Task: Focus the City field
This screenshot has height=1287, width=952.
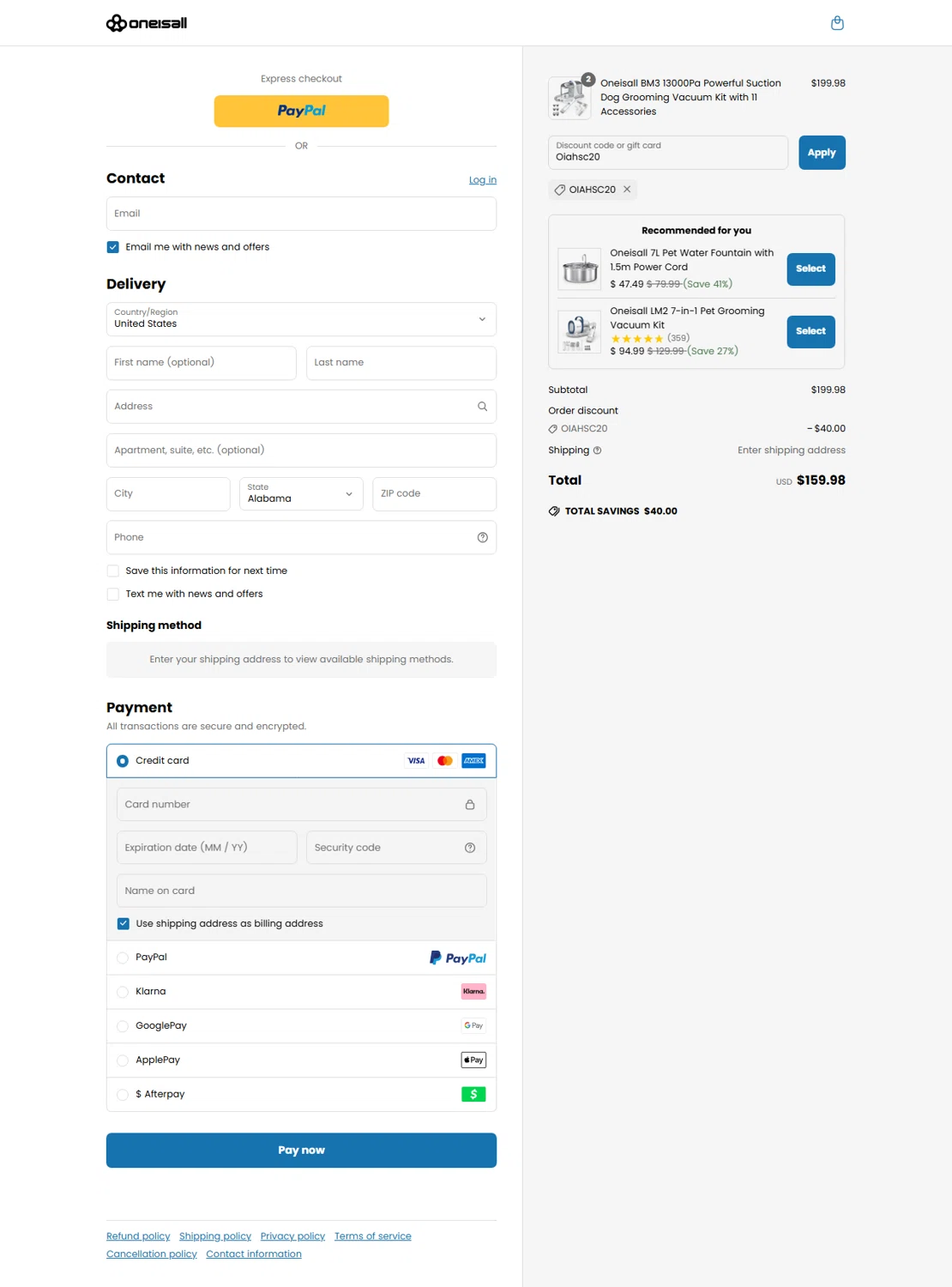Action: pos(168,494)
